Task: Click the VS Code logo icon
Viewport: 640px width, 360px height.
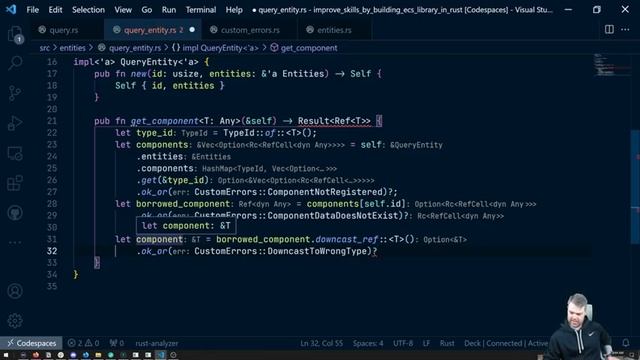Action: click(x=11, y=9)
